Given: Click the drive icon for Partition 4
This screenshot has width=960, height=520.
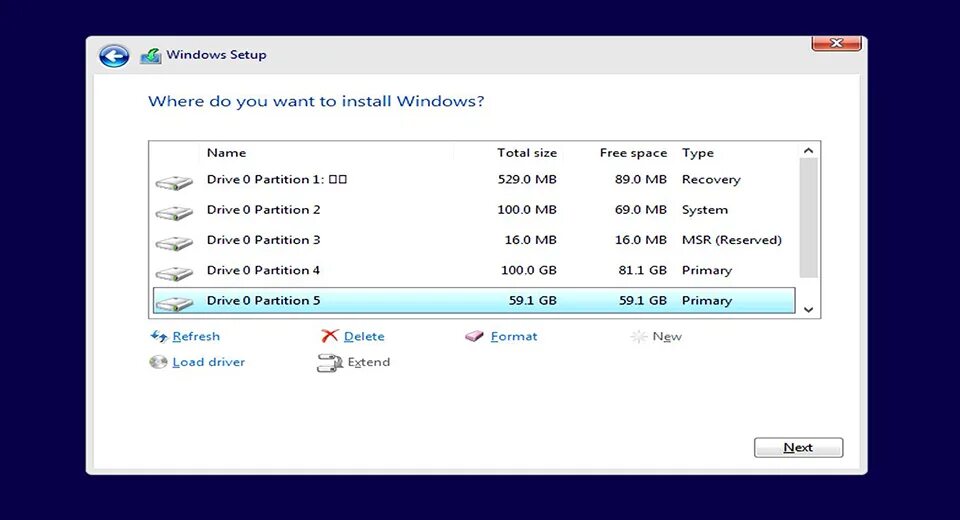Looking at the screenshot, I should coord(174,273).
